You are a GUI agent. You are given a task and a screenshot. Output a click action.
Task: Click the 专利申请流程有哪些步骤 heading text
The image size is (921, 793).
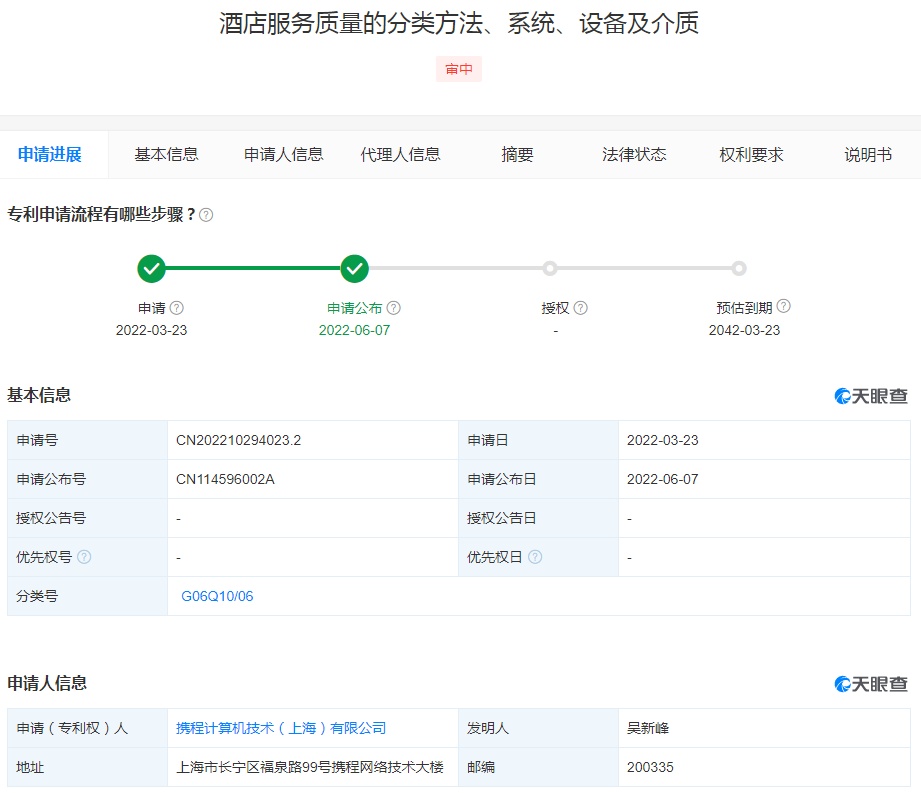click(x=100, y=214)
